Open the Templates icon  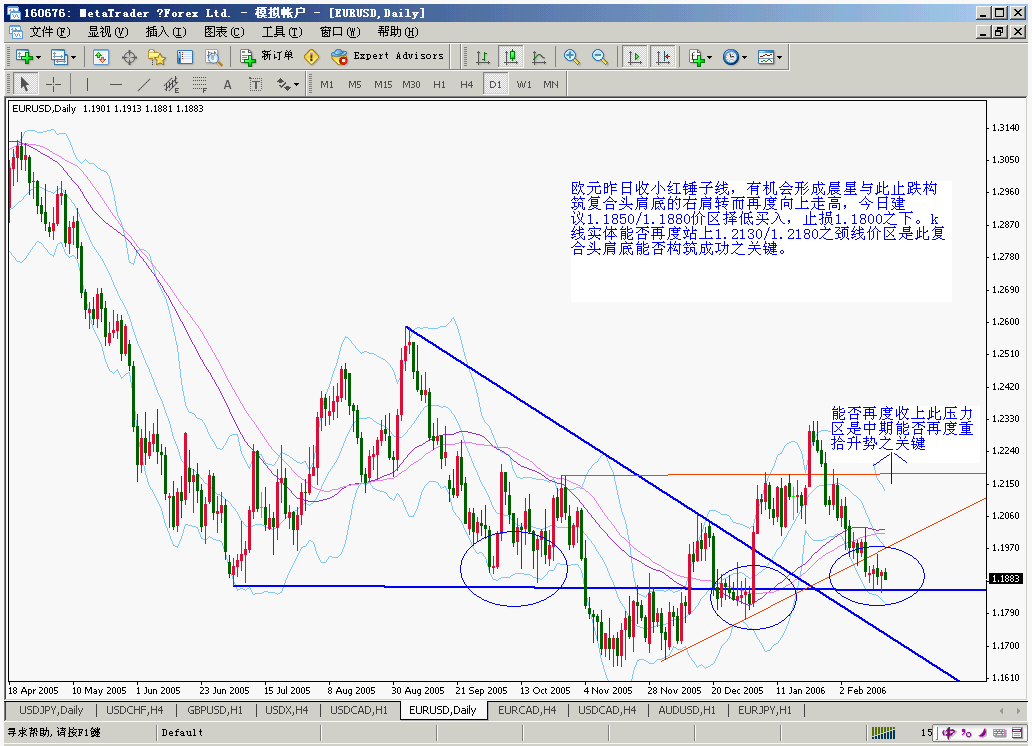click(x=765, y=57)
